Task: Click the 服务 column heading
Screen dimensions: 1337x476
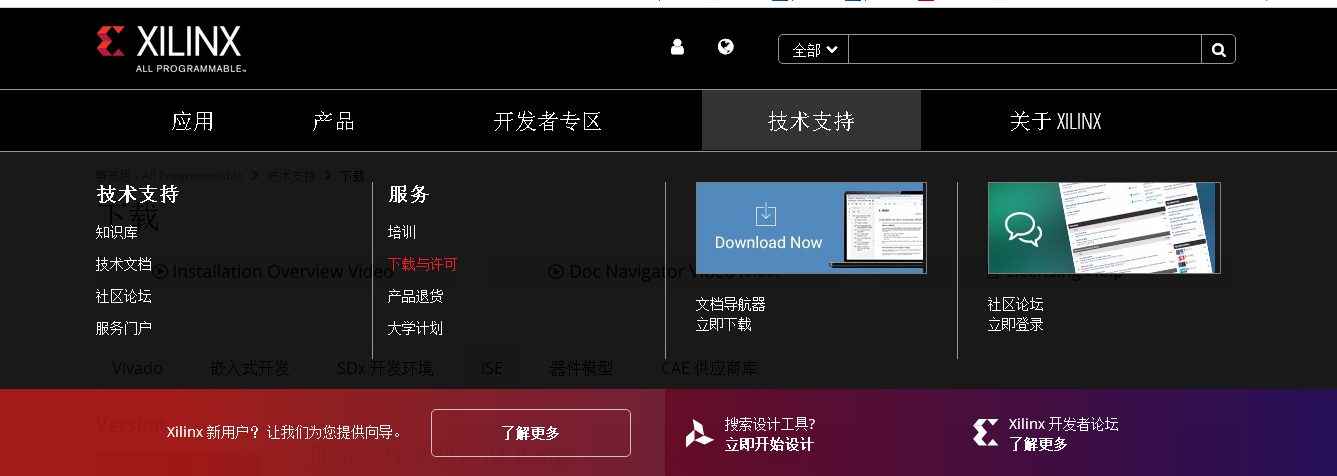Action: tap(409, 194)
